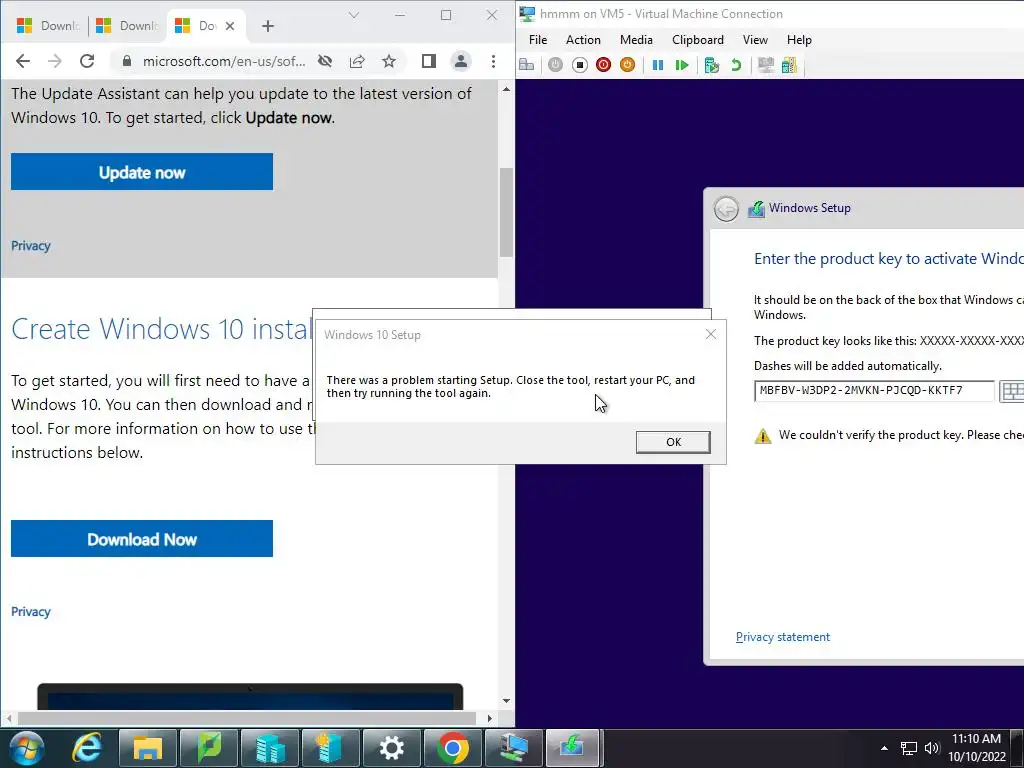1024x768 pixels.
Task: Pause the virtual machine
Action: [658, 65]
